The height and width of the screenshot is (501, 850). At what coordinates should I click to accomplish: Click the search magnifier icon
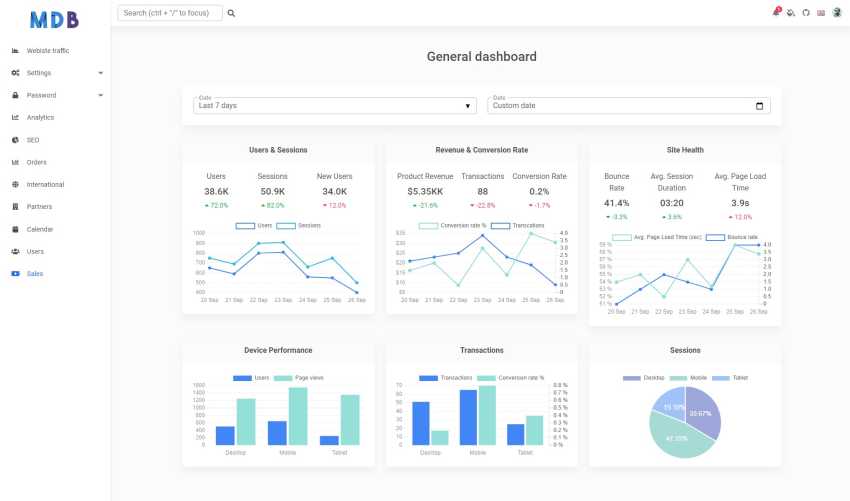[231, 13]
